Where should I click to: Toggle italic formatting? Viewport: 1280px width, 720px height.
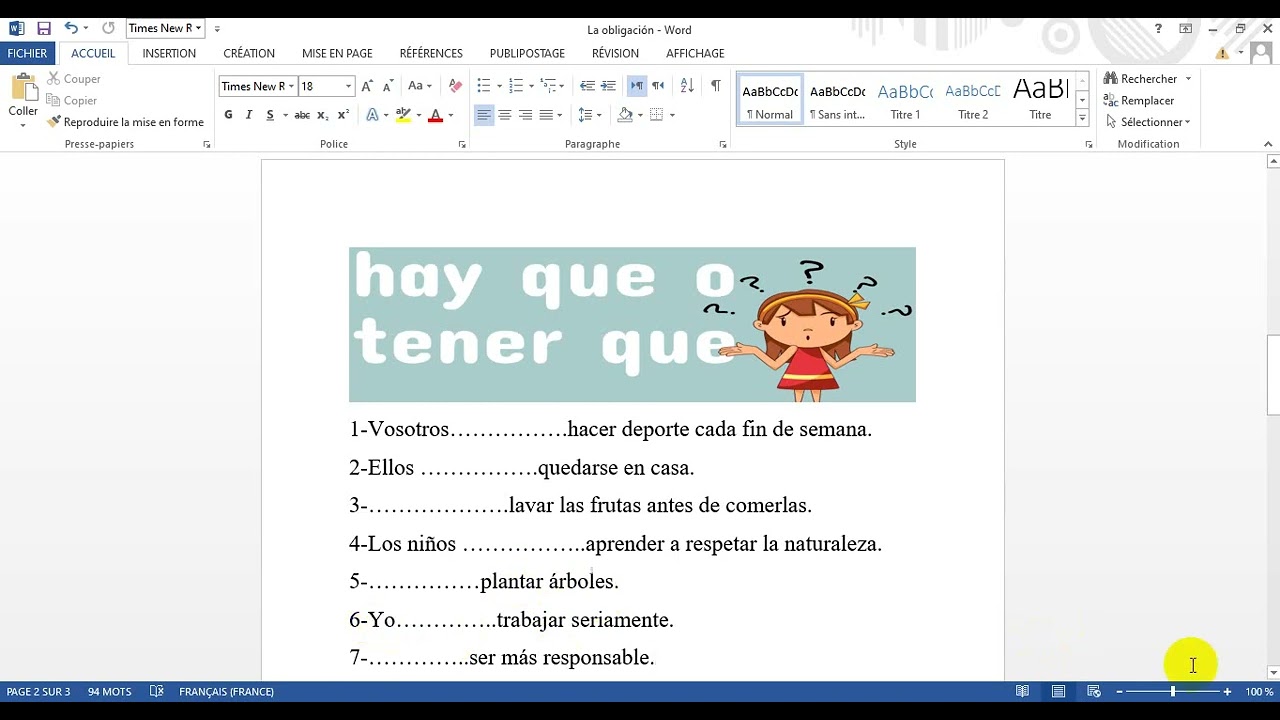click(x=249, y=115)
